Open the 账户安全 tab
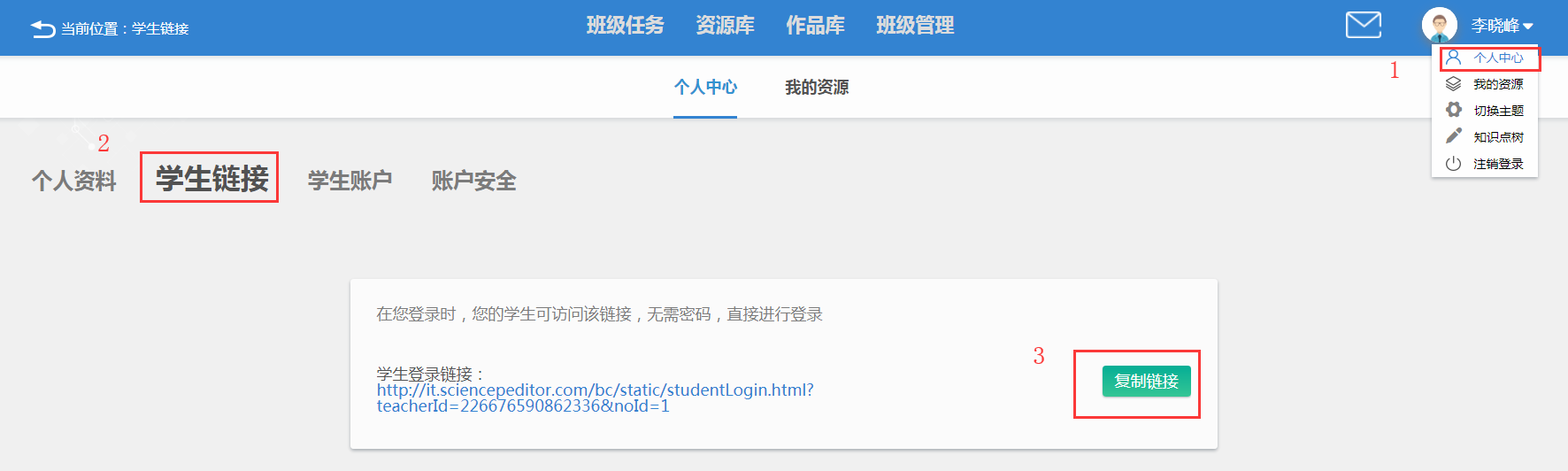The height and width of the screenshot is (471, 1568). coord(473,181)
